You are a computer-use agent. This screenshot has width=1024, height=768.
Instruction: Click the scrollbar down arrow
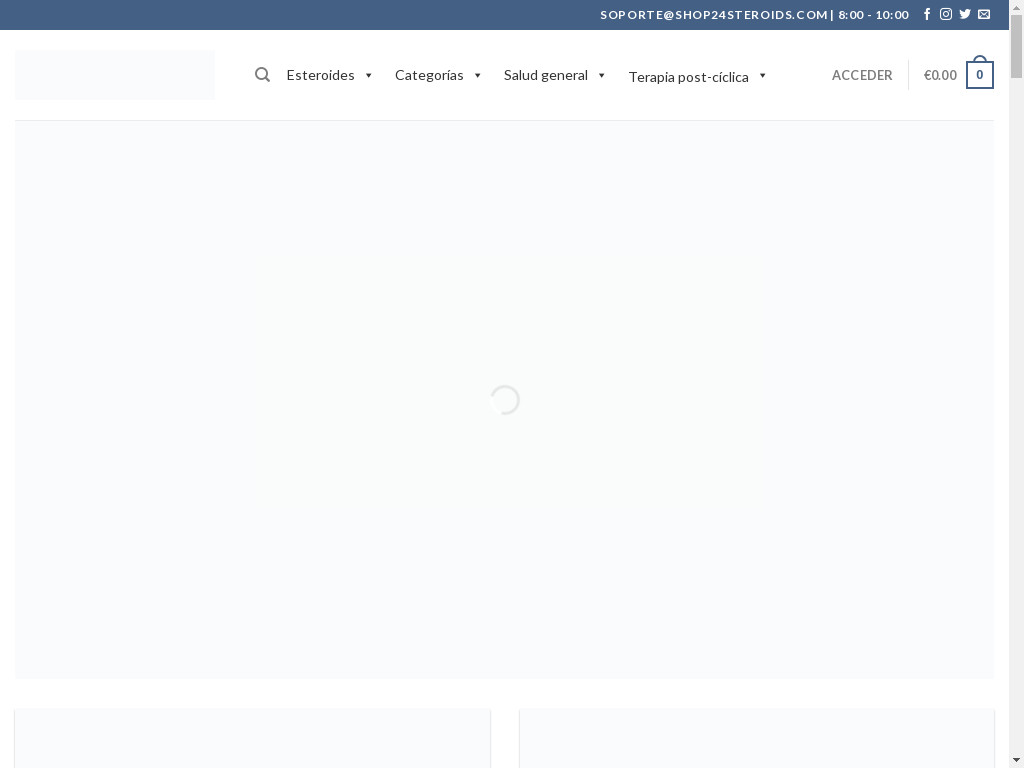[x=1016, y=760]
